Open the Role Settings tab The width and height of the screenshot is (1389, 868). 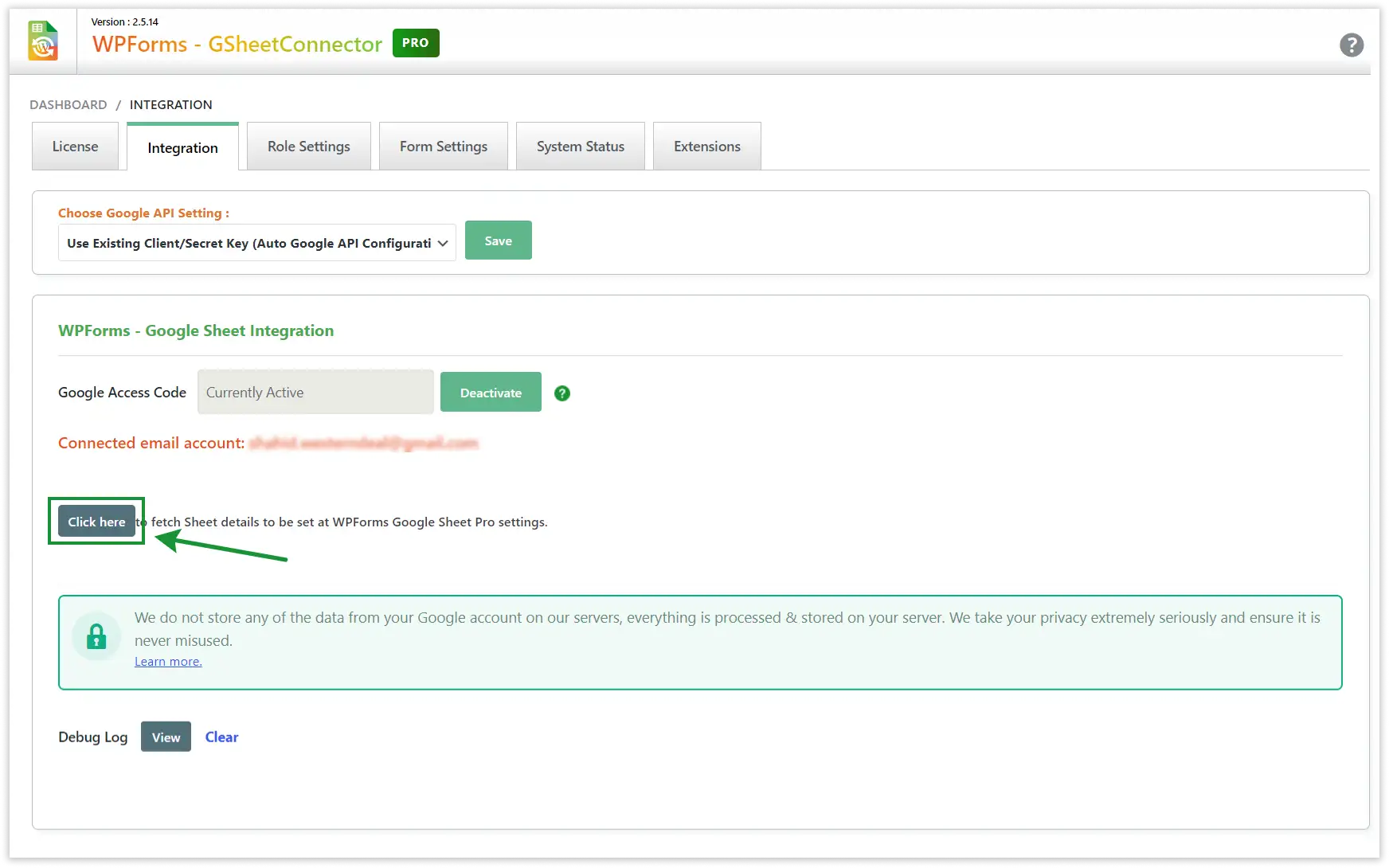pyautogui.click(x=308, y=146)
